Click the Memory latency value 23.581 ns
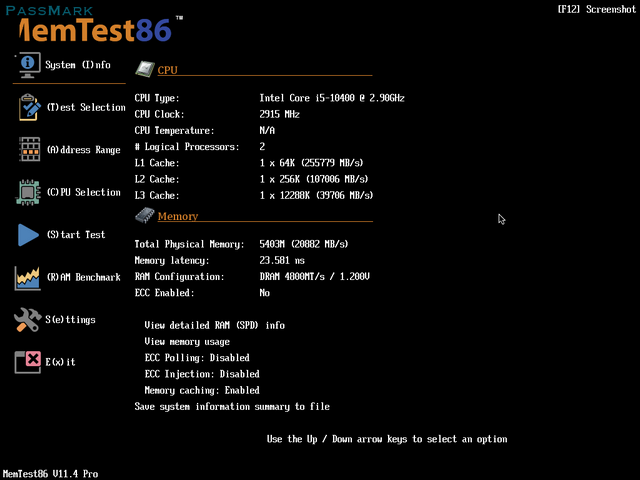The height and width of the screenshot is (480, 640). coord(282,260)
